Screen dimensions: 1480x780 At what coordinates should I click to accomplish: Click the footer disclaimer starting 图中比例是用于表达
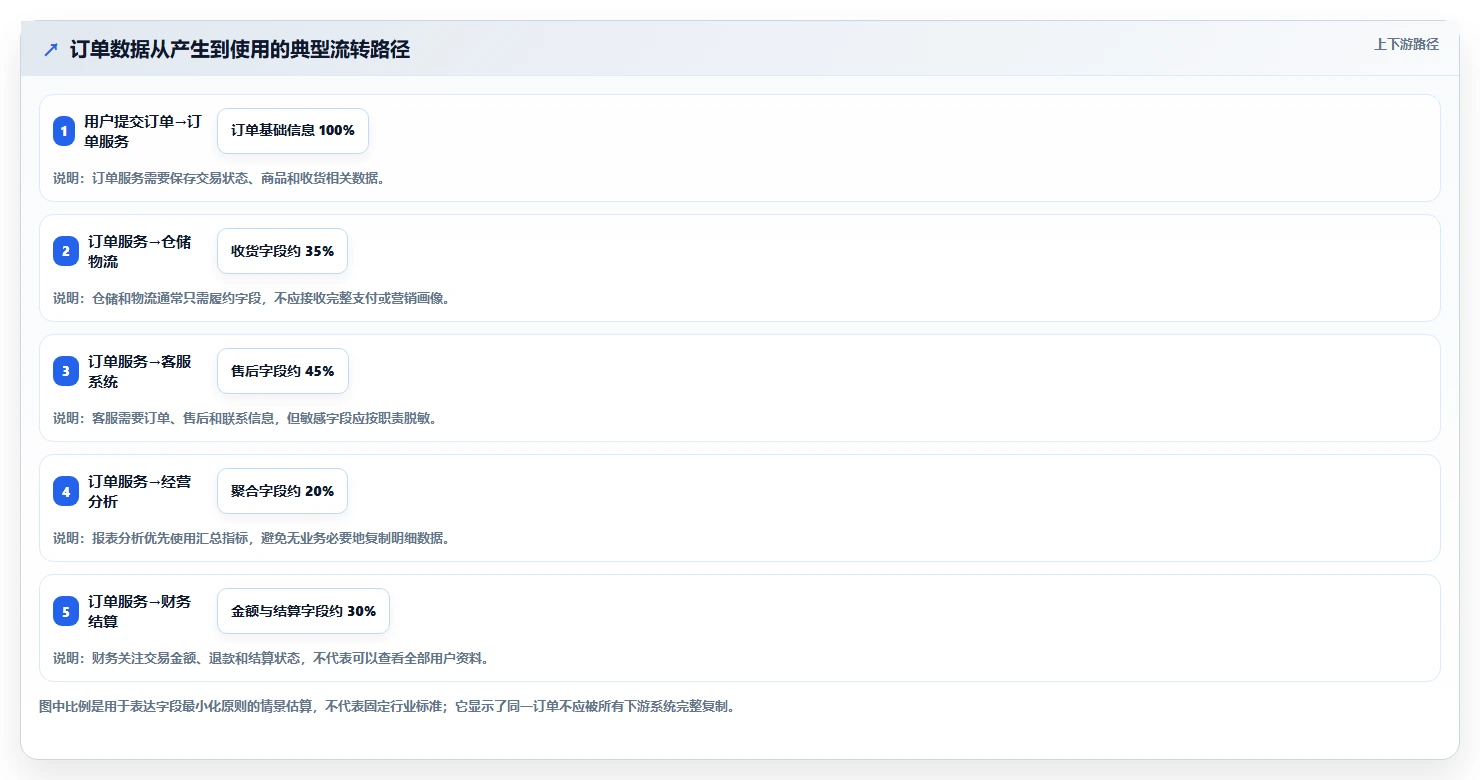(x=389, y=706)
